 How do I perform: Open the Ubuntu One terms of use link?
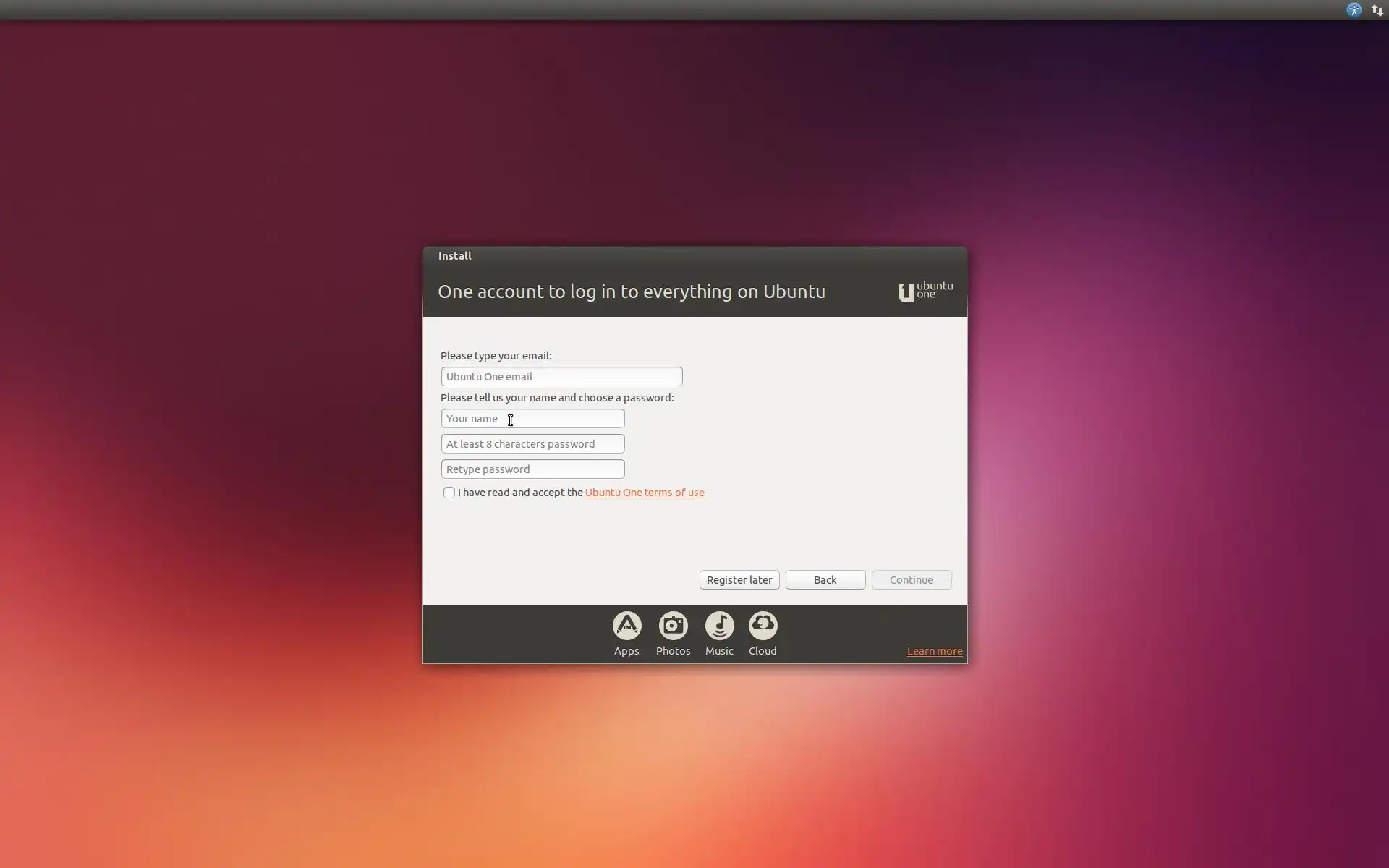644,493
